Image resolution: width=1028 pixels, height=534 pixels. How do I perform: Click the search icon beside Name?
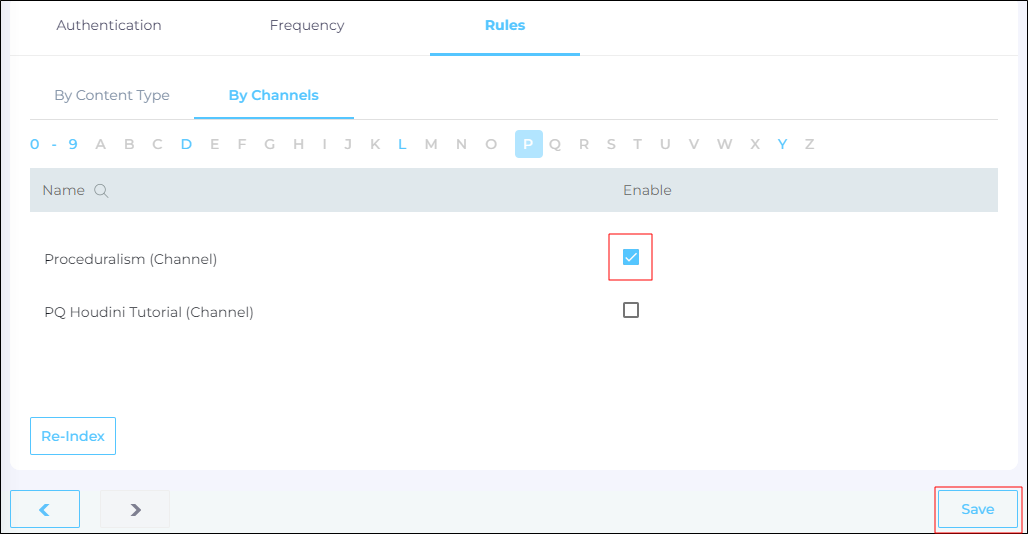click(x=101, y=190)
